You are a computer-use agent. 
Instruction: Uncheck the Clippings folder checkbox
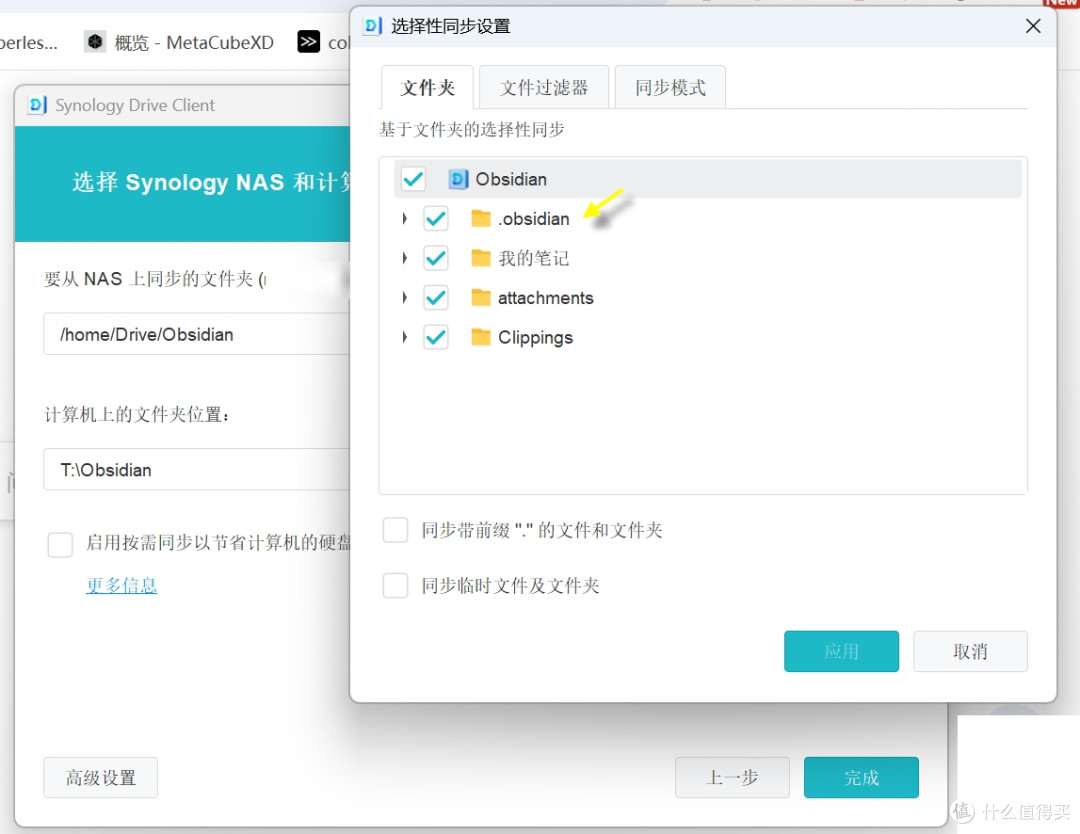pyautogui.click(x=436, y=337)
